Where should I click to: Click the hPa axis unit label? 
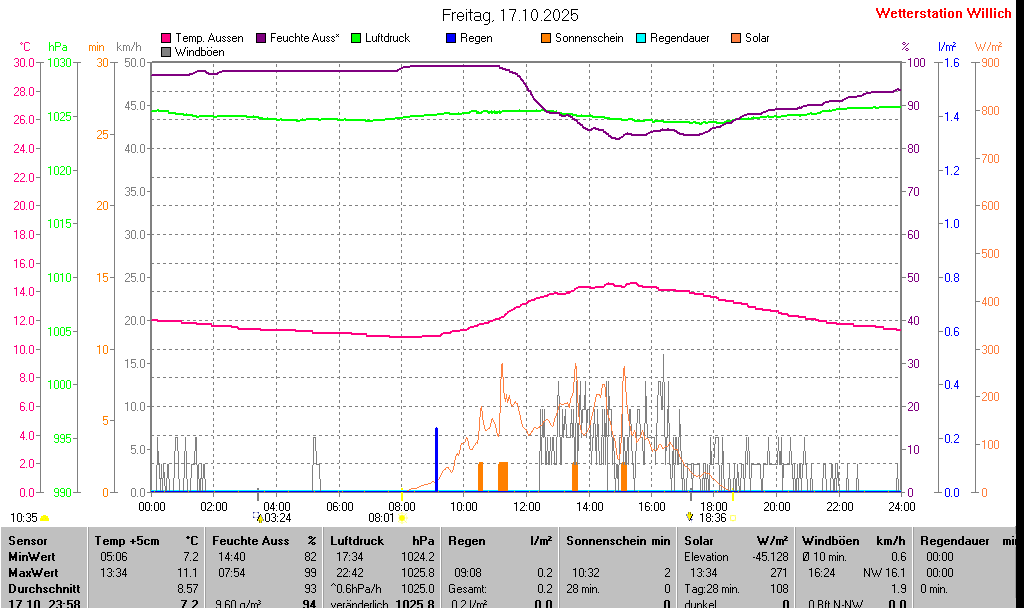(58, 47)
